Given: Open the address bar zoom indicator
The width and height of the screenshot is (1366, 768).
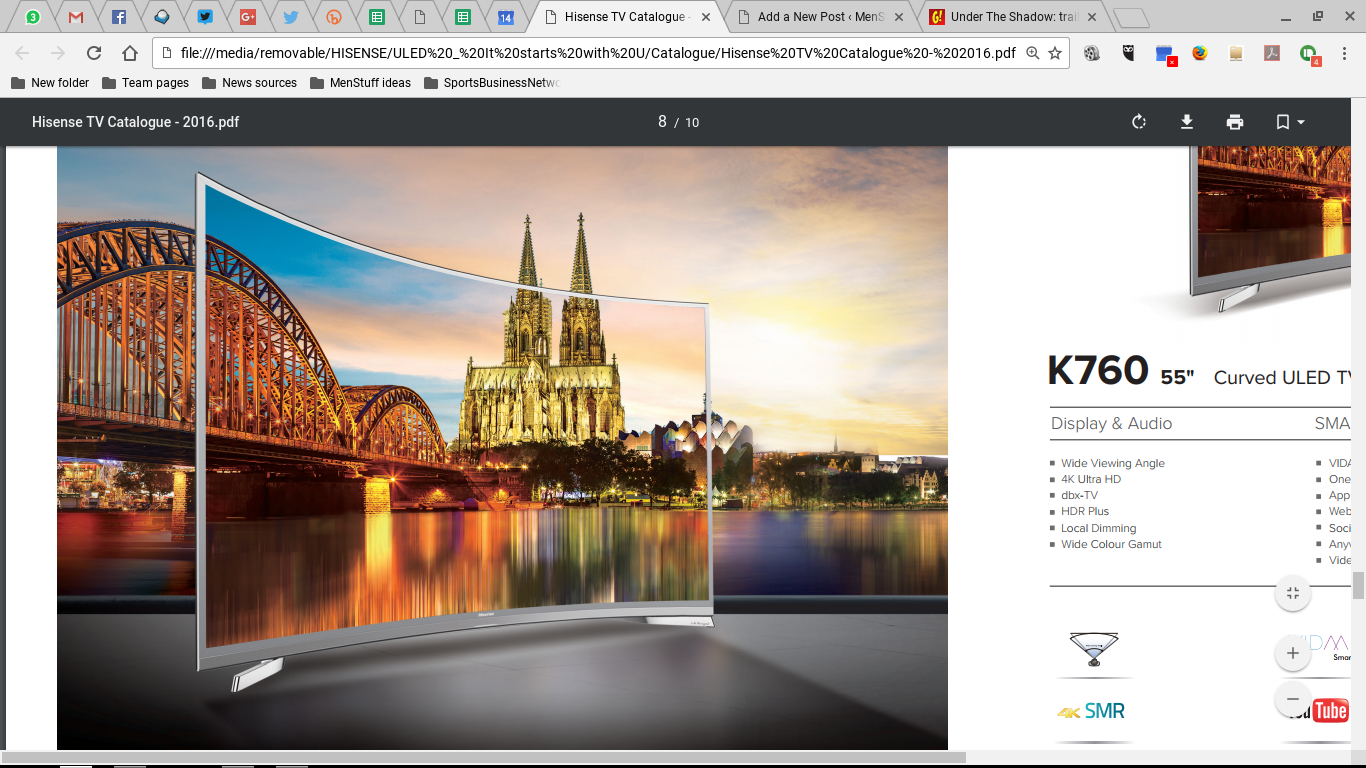Looking at the screenshot, I should click(x=1033, y=53).
